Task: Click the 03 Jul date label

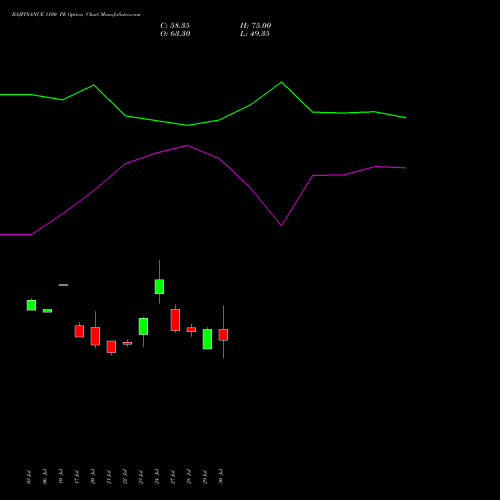Action: click(29, 477)
